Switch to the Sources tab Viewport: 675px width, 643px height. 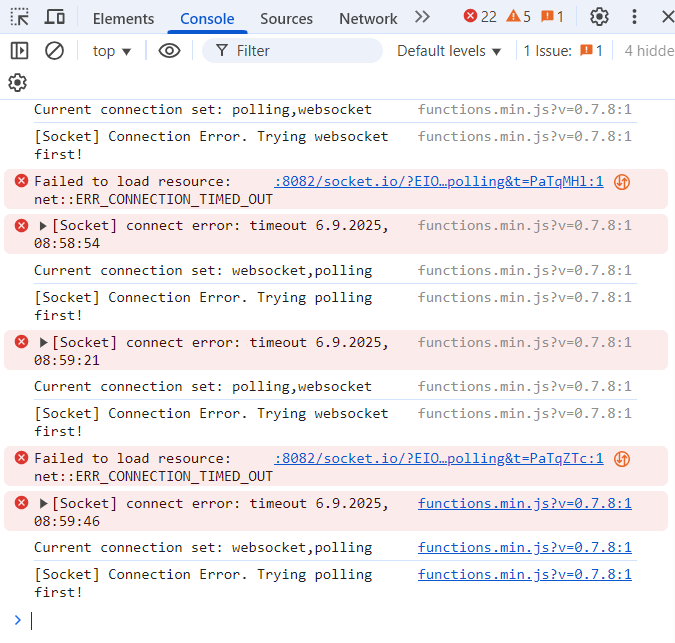click(286, 18)
